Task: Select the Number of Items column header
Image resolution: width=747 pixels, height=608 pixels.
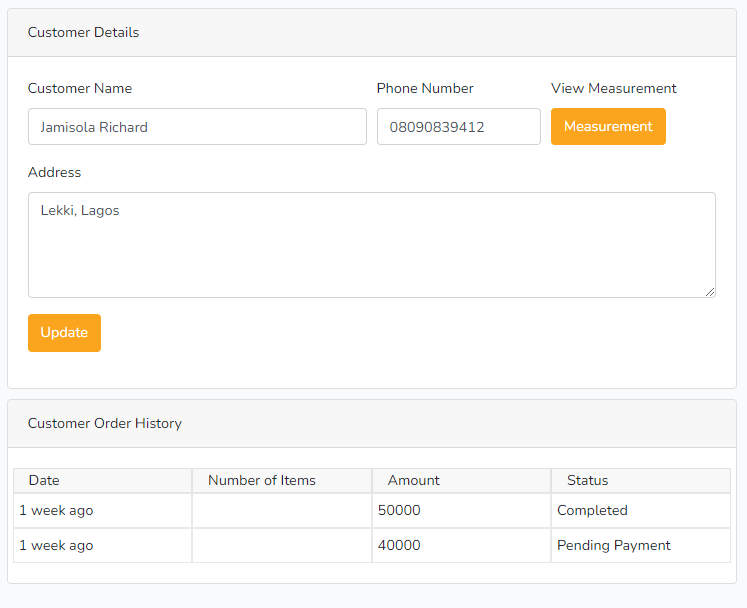Action: click(x=262, y=480)
